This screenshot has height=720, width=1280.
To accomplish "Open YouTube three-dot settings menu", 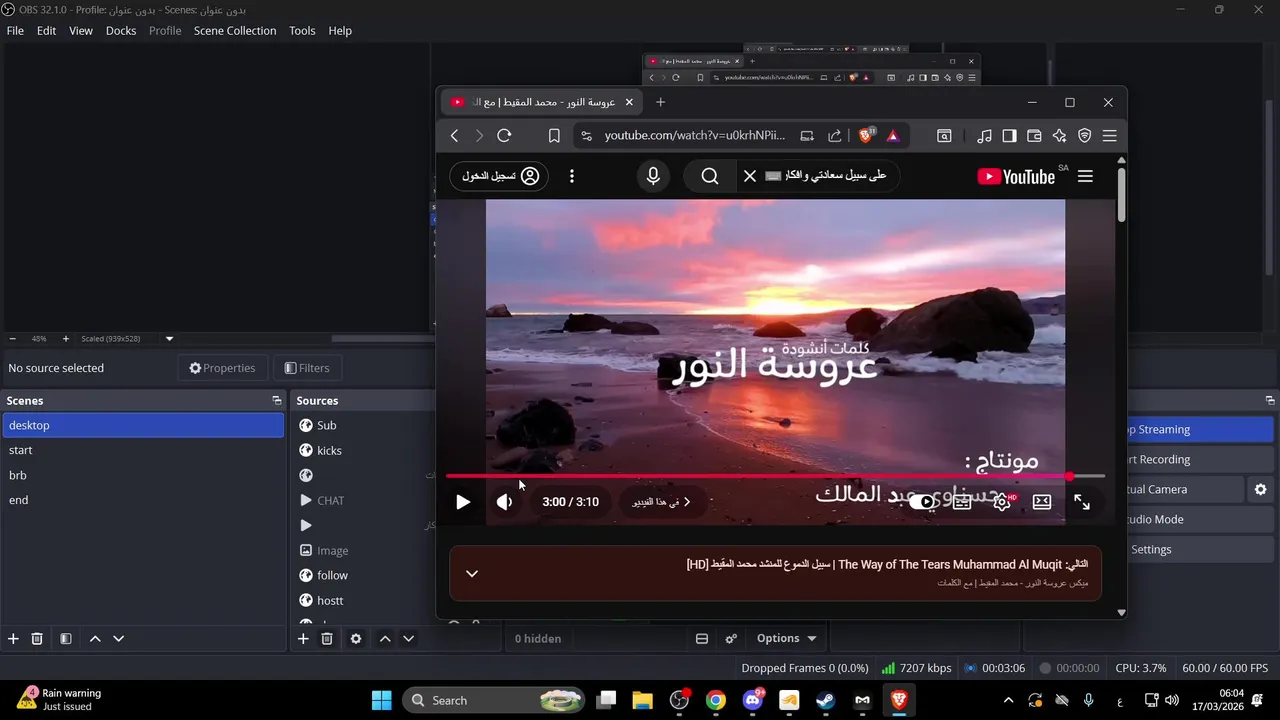I will (572, 176).
